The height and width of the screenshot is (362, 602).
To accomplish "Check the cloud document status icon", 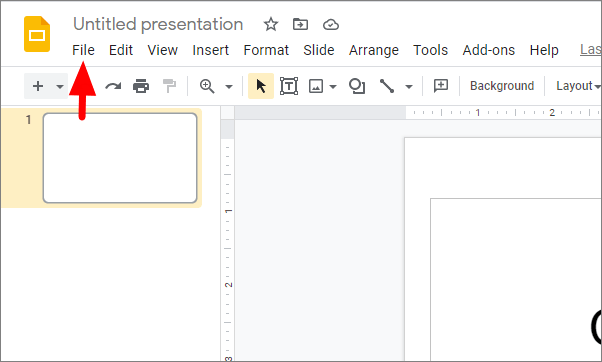I will coord(331,25).
